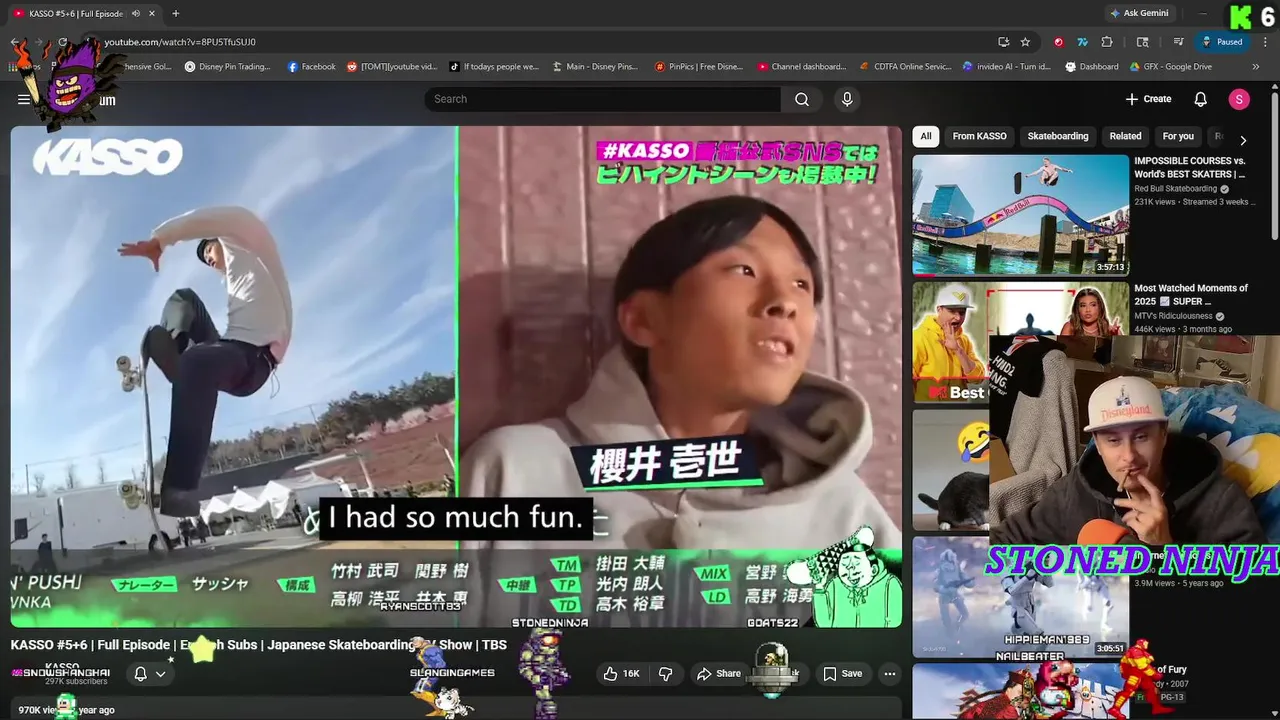Click the video title KASSO #5+6
The image size is (1280, 720).
pos(259,645)
